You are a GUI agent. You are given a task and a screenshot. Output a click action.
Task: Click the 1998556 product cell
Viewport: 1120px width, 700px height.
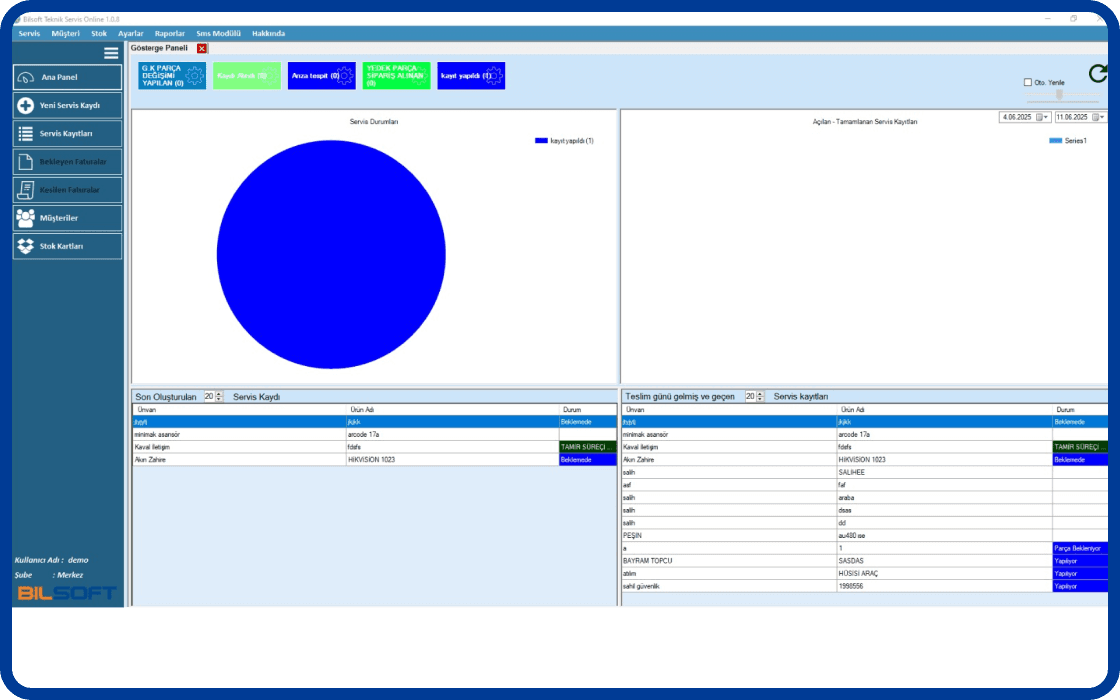(944, 586)
